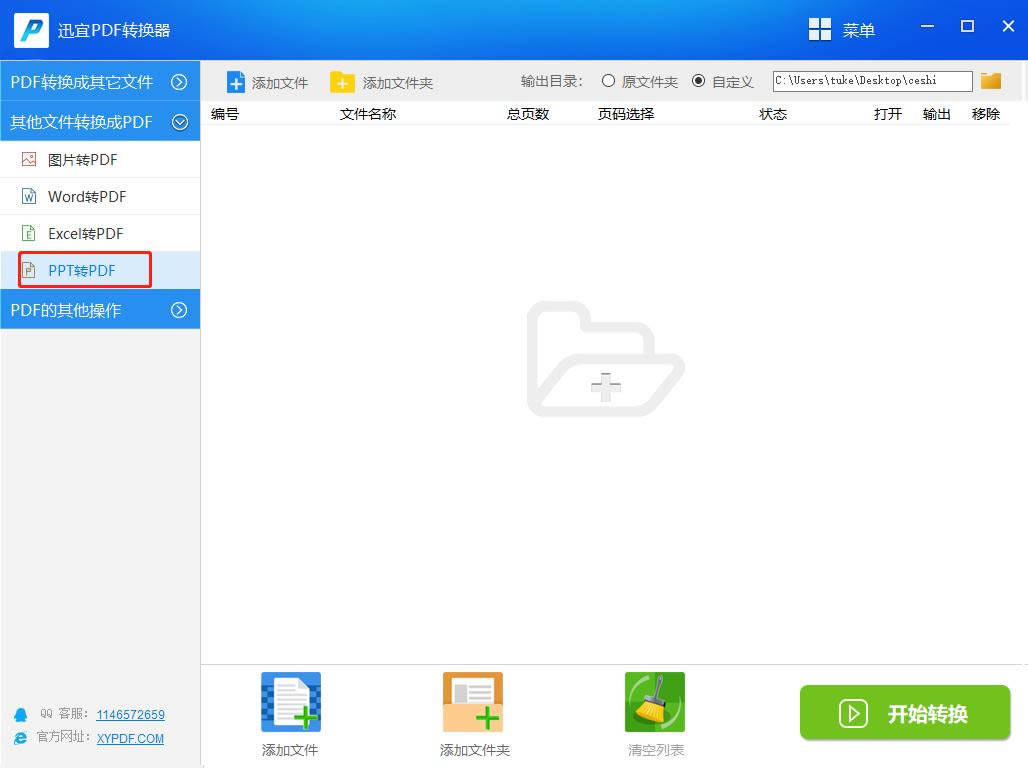Click the bottom 添加文件 caption
This screenshot has width=1028, height=768.
coord(290,750)
